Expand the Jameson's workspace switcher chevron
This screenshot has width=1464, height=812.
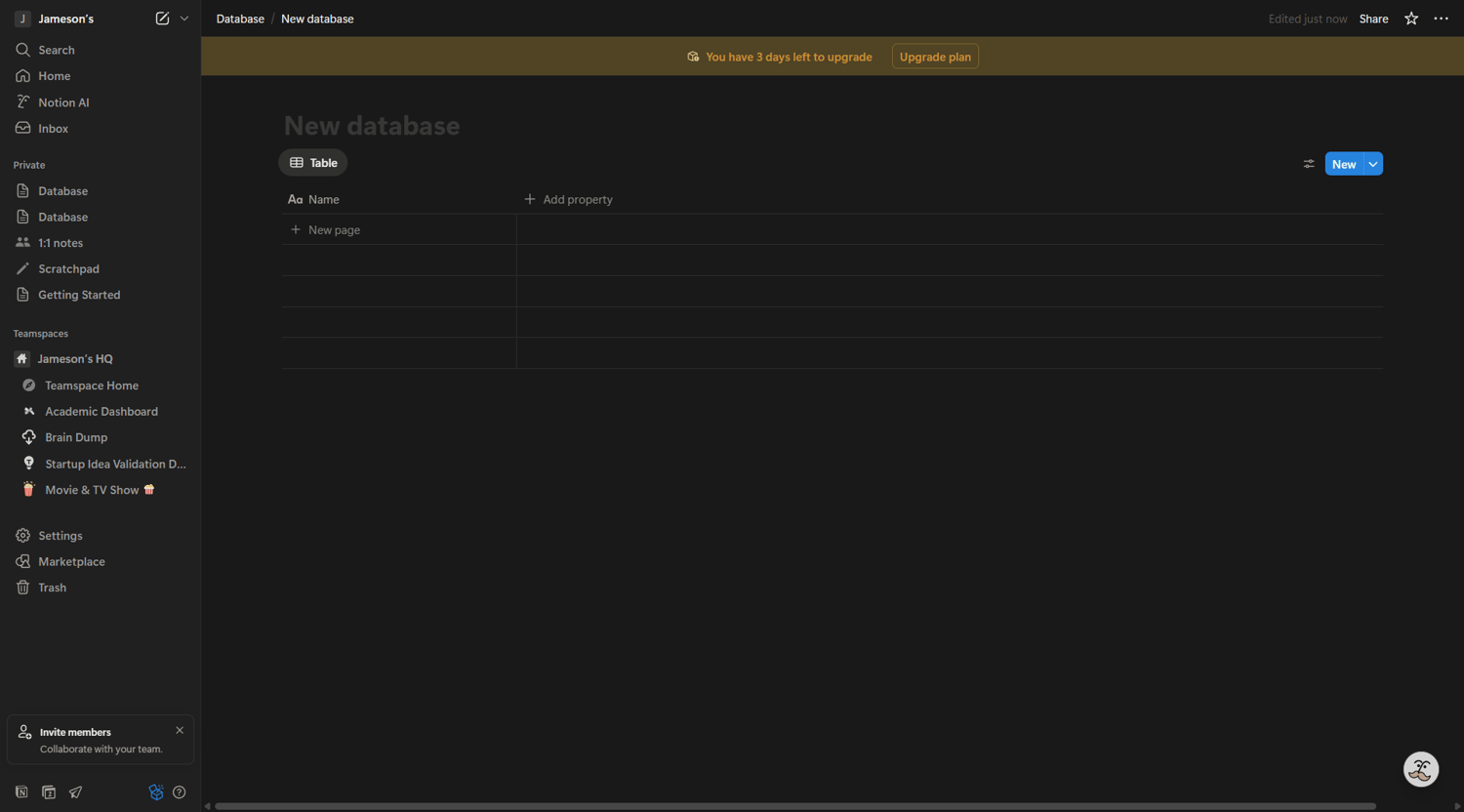[x=184, y=19]
